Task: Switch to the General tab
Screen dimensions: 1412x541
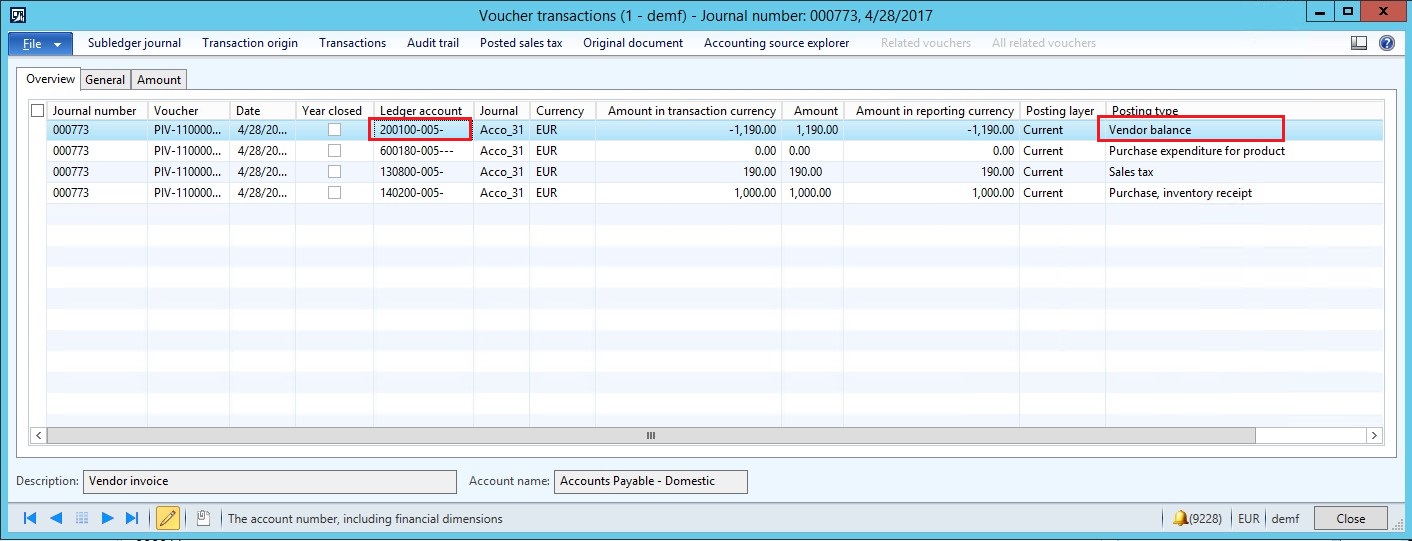Action: point(105,80)
